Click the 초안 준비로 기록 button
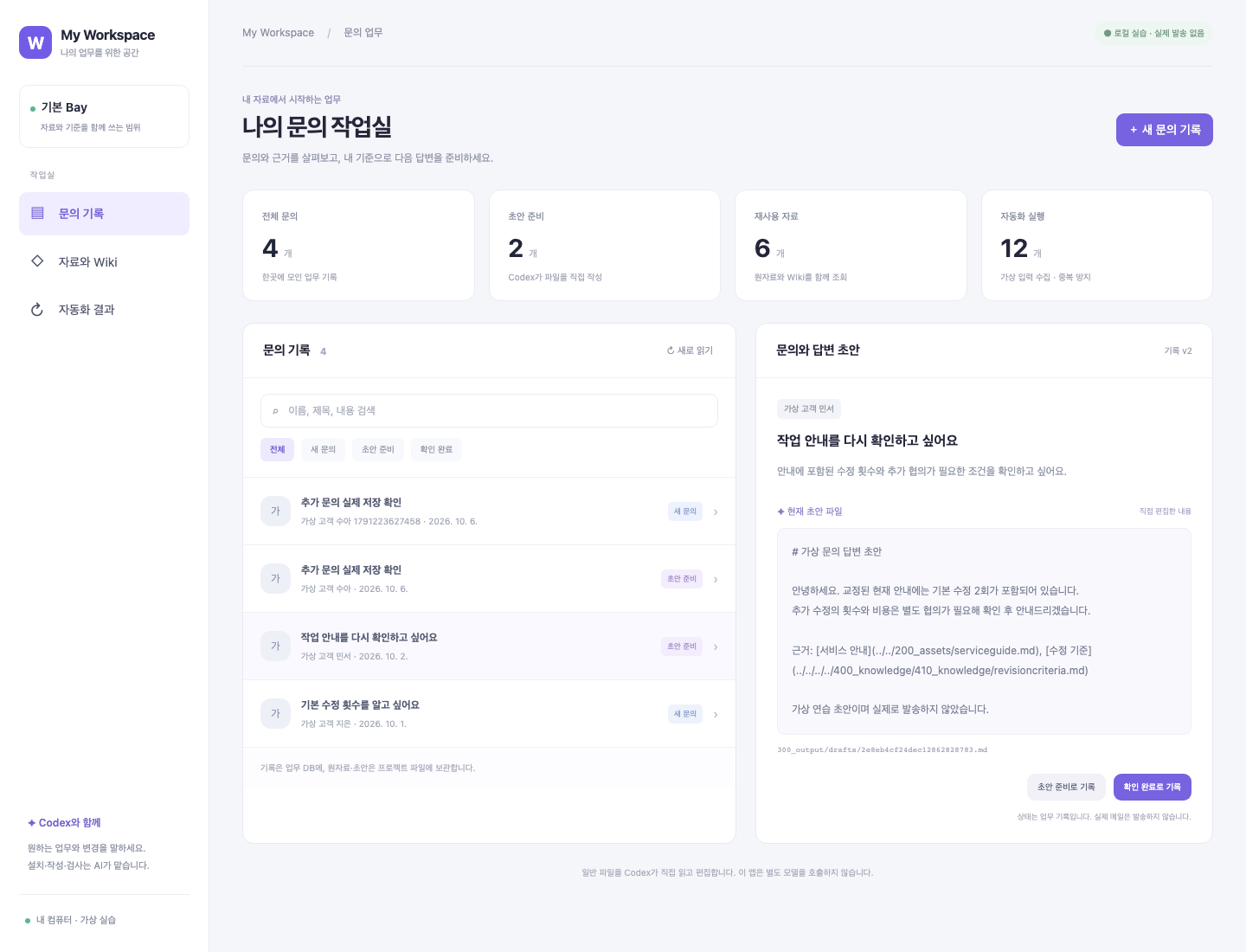 pyautogui.click(x=1066, y=787)
